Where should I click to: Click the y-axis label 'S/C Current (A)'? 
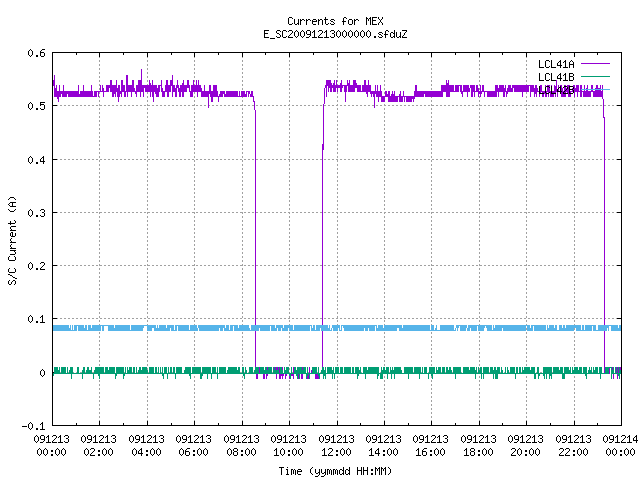13,241
